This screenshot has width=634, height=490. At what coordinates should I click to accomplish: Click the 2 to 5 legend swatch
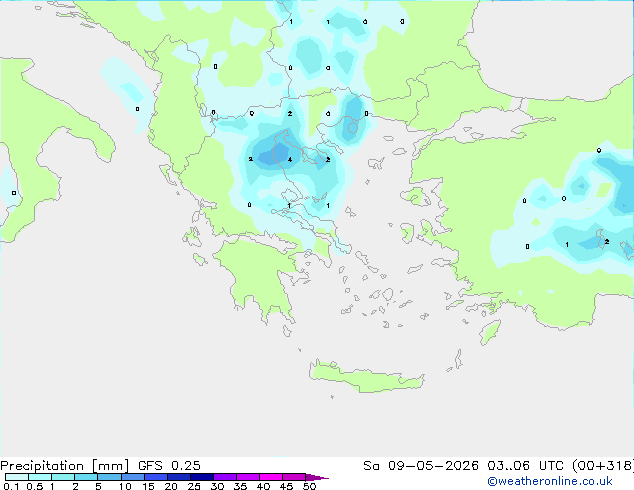[x=86, y=477]
